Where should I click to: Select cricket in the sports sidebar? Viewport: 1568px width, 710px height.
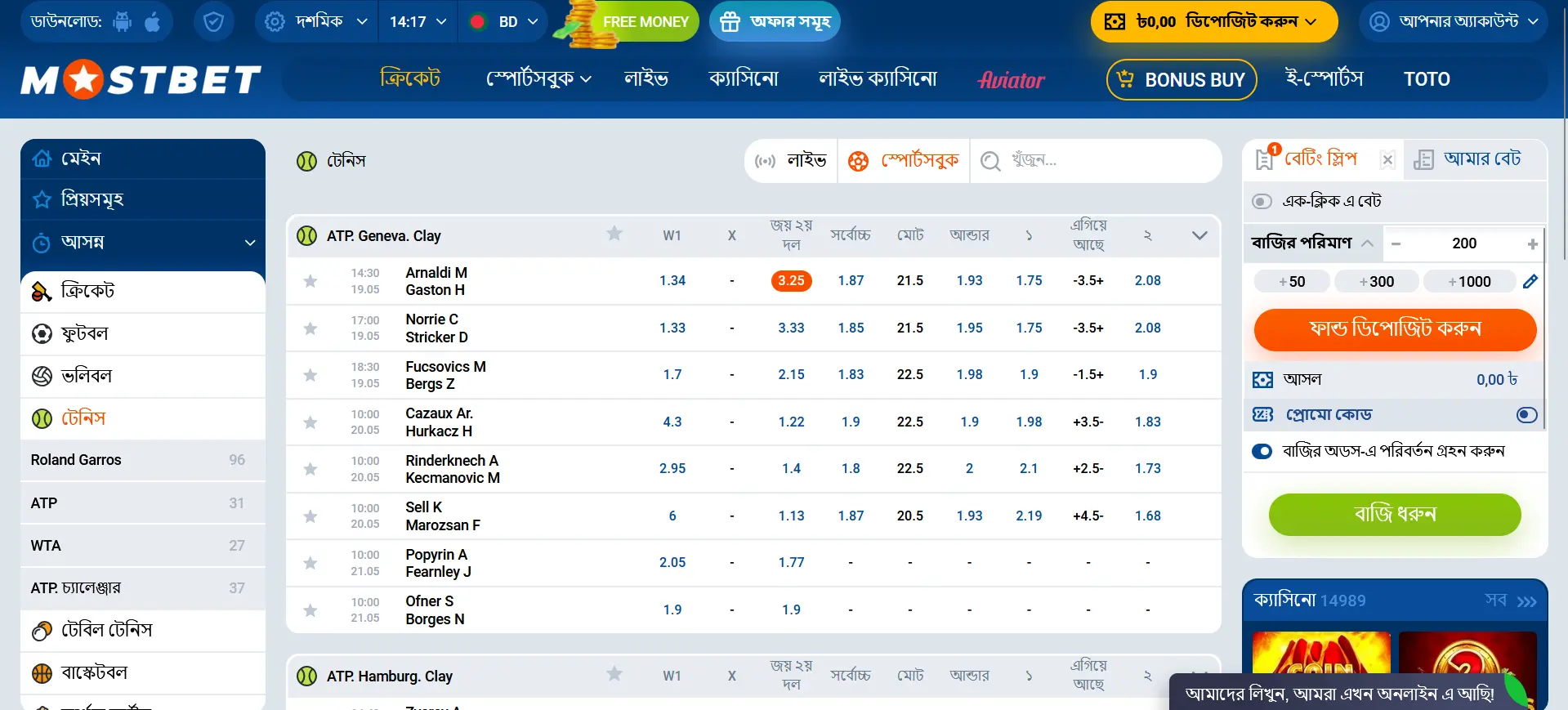pyautogui.click(x=143, y=291)
